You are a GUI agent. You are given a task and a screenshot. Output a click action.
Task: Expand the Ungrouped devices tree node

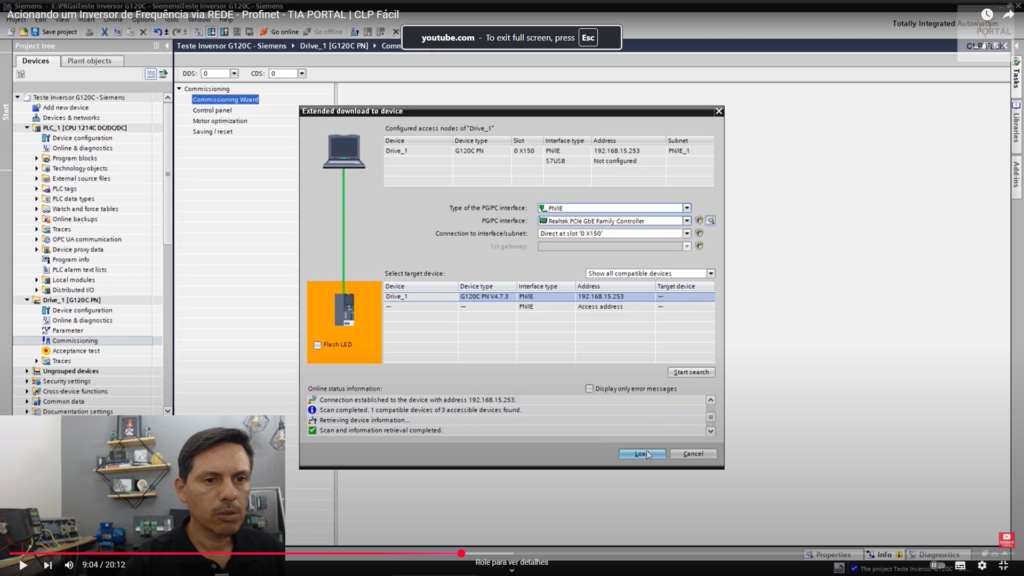(27, 371)
